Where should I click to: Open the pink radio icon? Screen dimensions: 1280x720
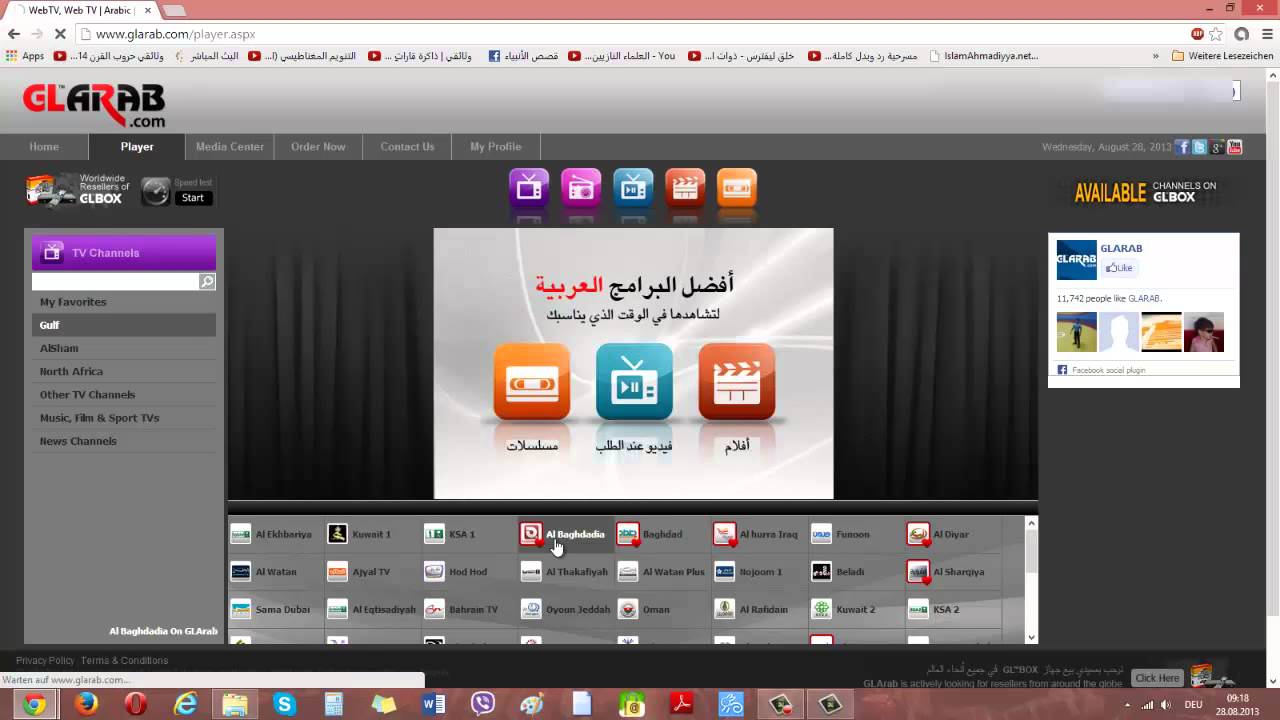(581, 188)
